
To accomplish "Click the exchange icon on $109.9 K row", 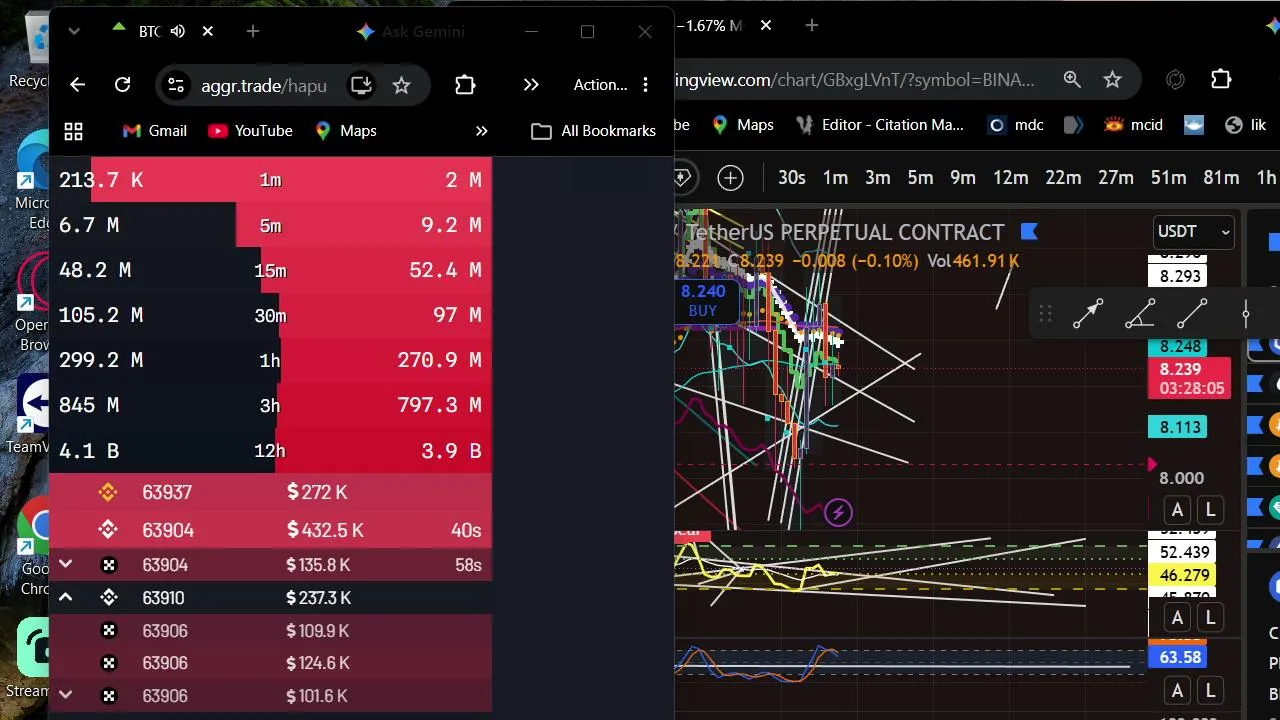I will point(109,631).
